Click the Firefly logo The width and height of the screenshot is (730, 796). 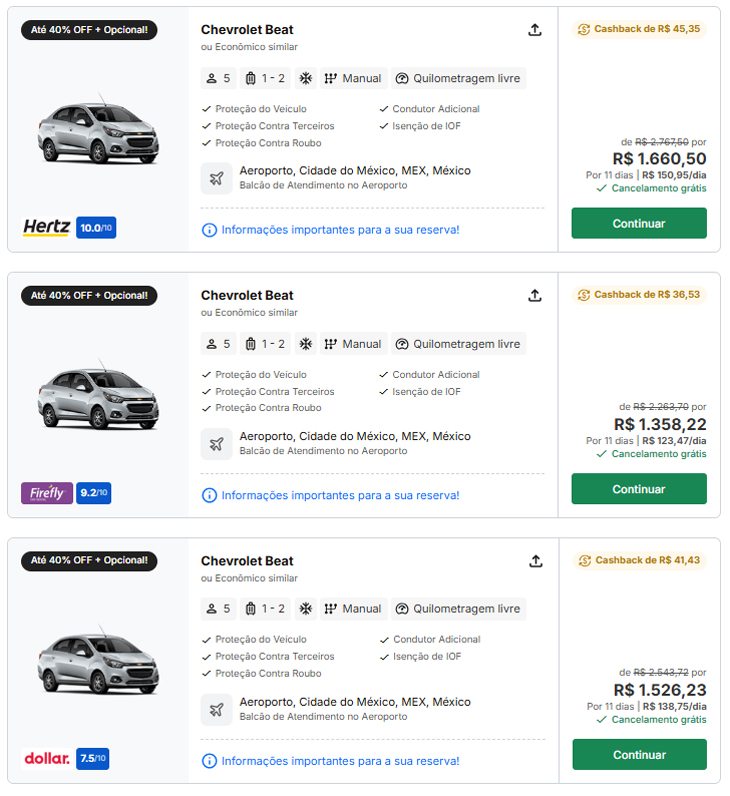pos(46,493)
